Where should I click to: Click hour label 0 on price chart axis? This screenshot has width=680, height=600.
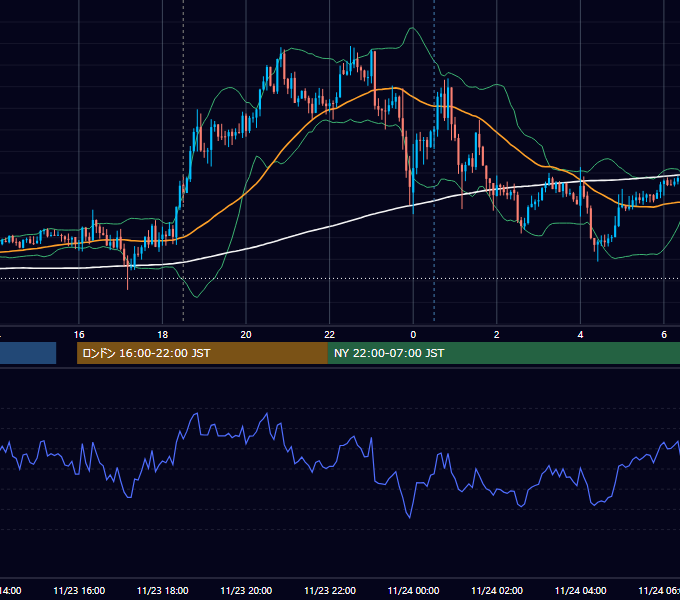point(413,335)
